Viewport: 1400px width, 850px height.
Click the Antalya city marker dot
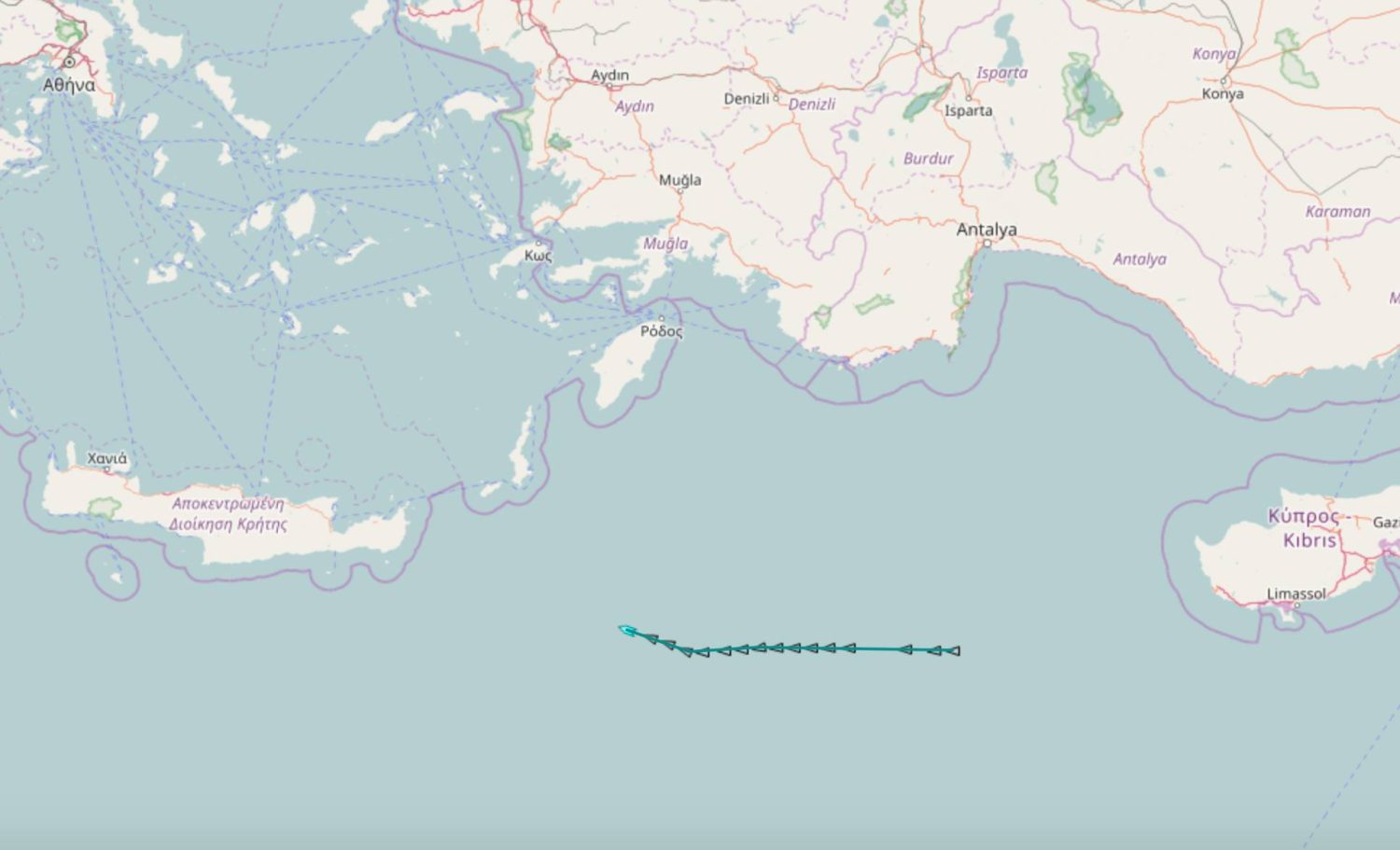click(987, 244)
